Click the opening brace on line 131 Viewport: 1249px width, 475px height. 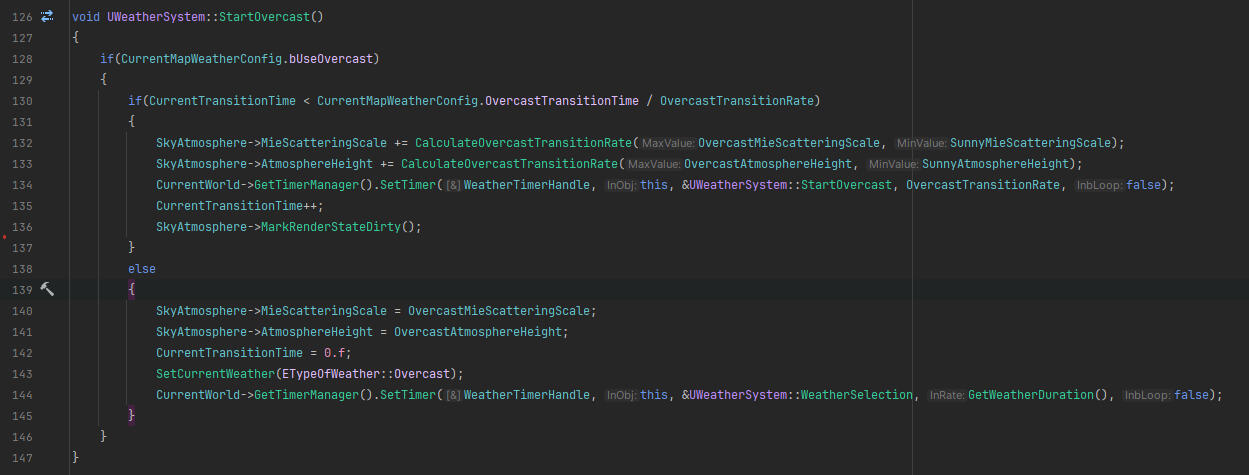(x=132, y=121)
